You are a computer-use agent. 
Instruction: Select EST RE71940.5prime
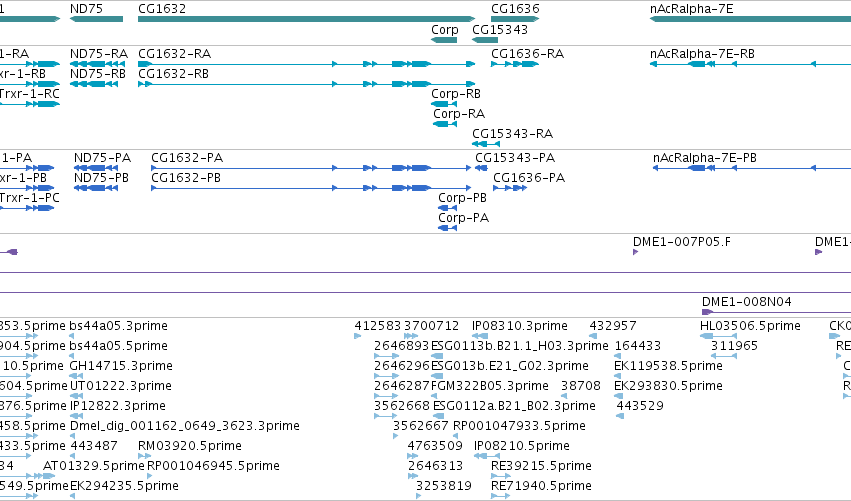(x=541, y=487)
